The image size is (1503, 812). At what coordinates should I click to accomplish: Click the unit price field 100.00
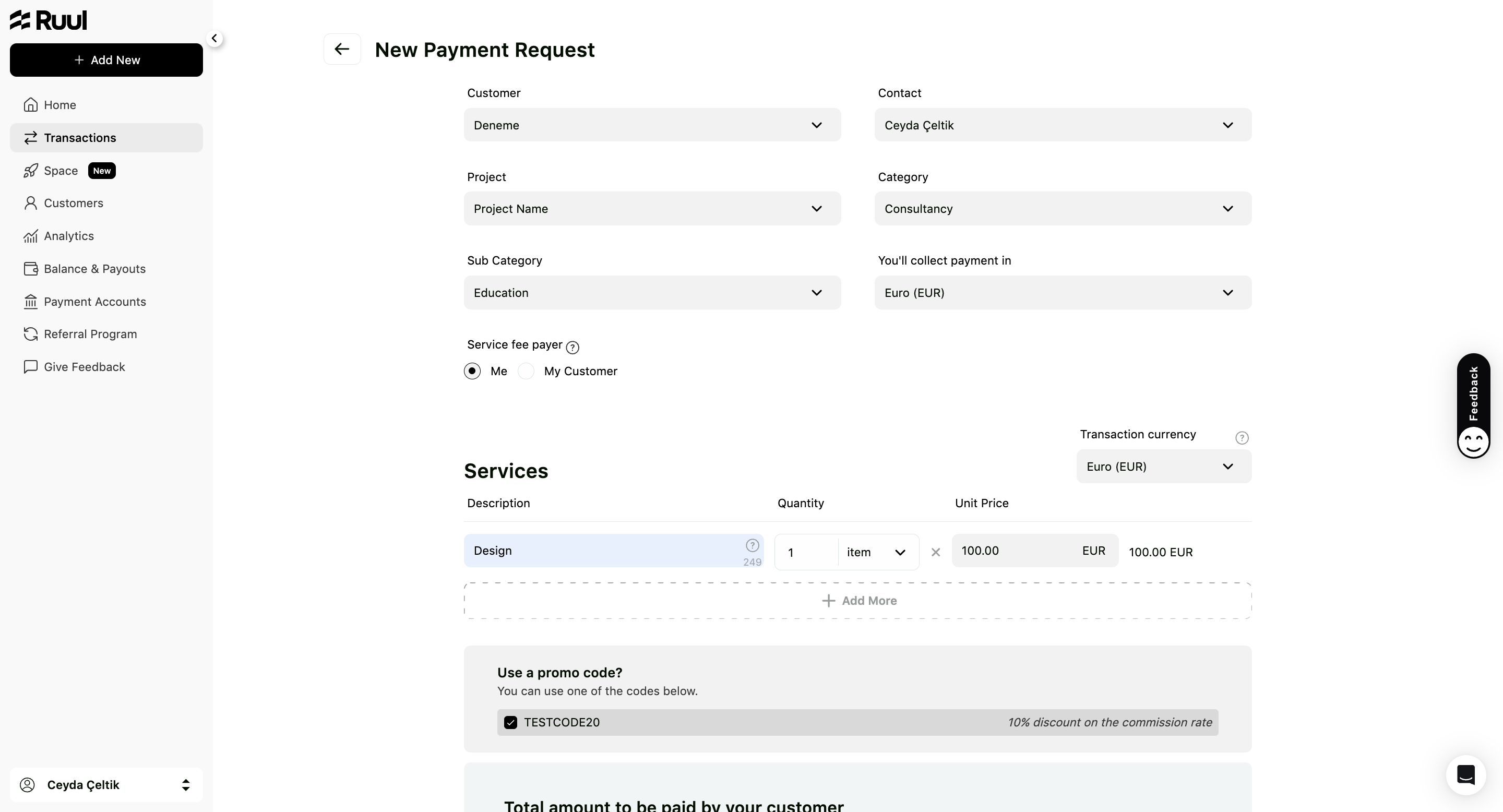pos(1035,551)
